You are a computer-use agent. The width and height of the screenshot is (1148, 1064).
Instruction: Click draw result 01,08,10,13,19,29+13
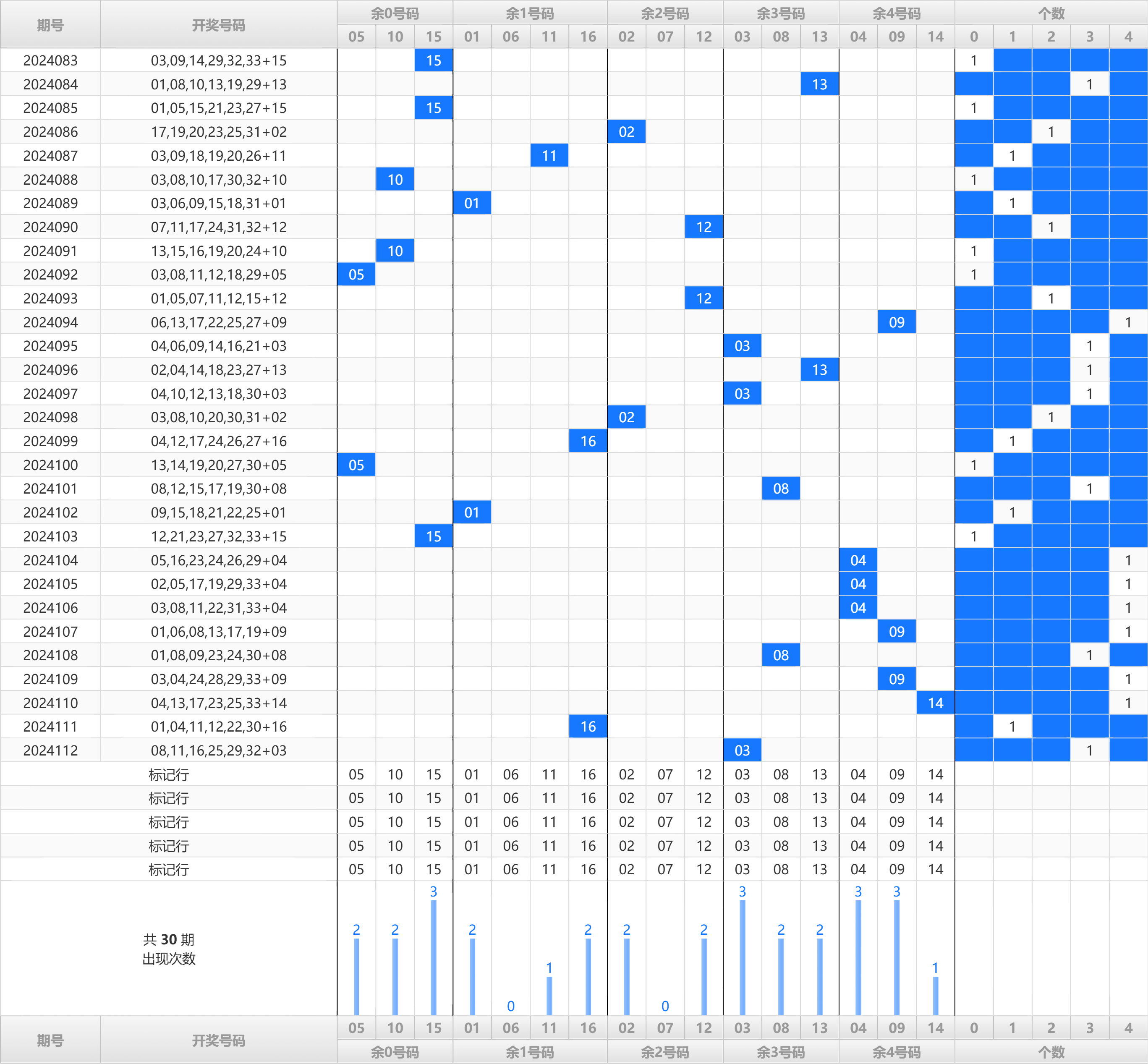[219, 85]
